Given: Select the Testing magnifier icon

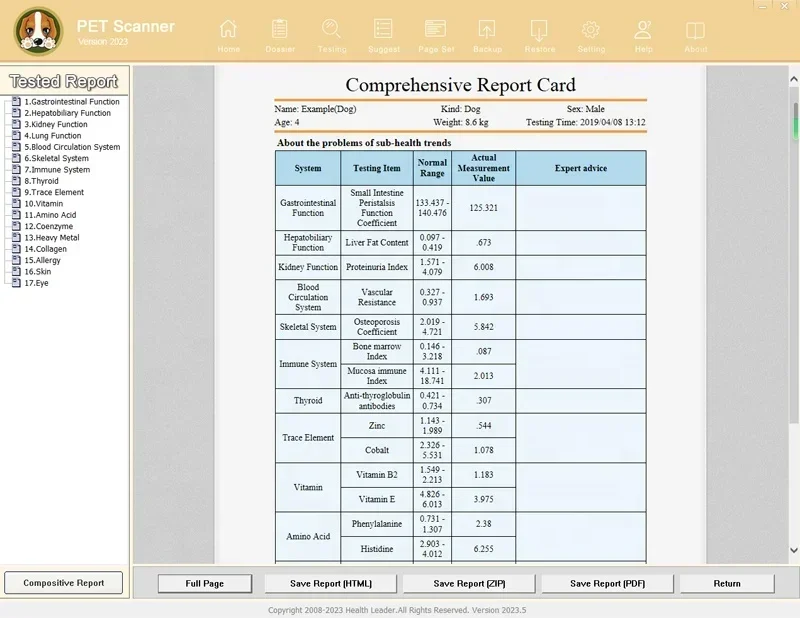Looking at the screenshot, I should pyautogui.click(x=332, y=30).
